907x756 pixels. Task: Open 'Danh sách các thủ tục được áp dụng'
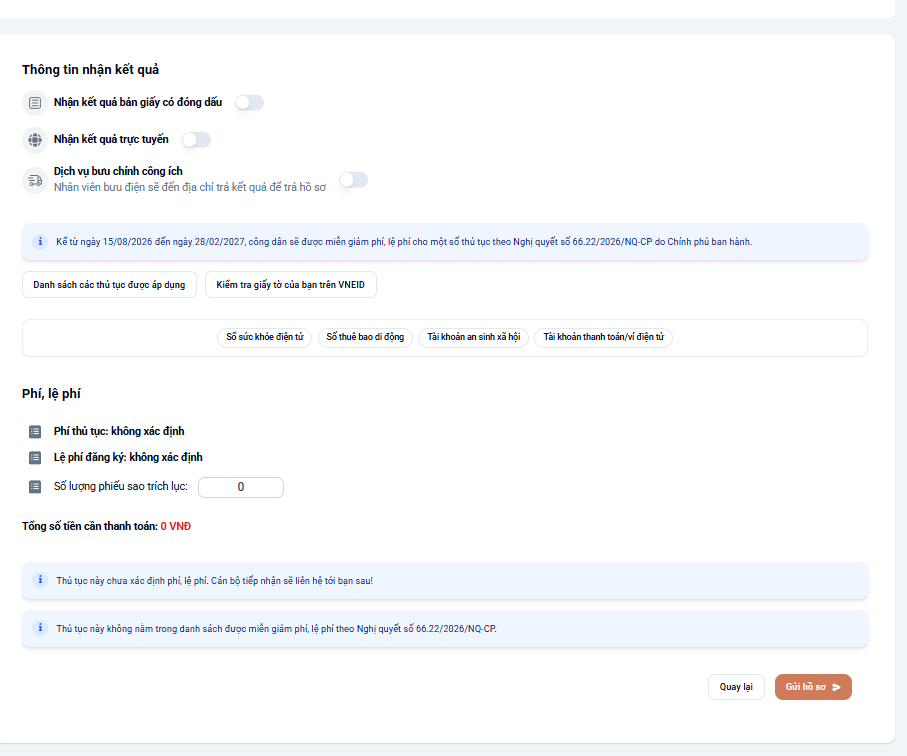(x=109, y=285)
